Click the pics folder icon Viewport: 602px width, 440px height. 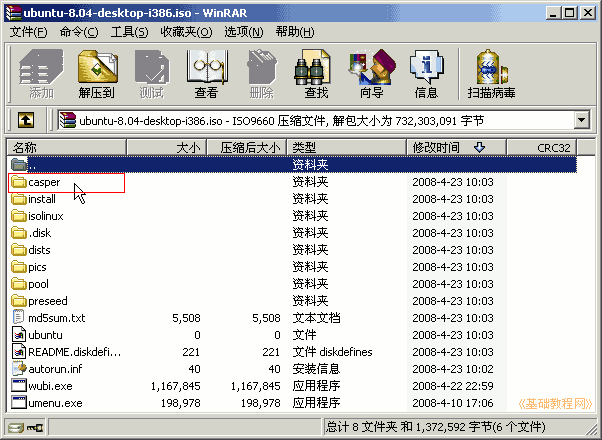click(18, 267)
